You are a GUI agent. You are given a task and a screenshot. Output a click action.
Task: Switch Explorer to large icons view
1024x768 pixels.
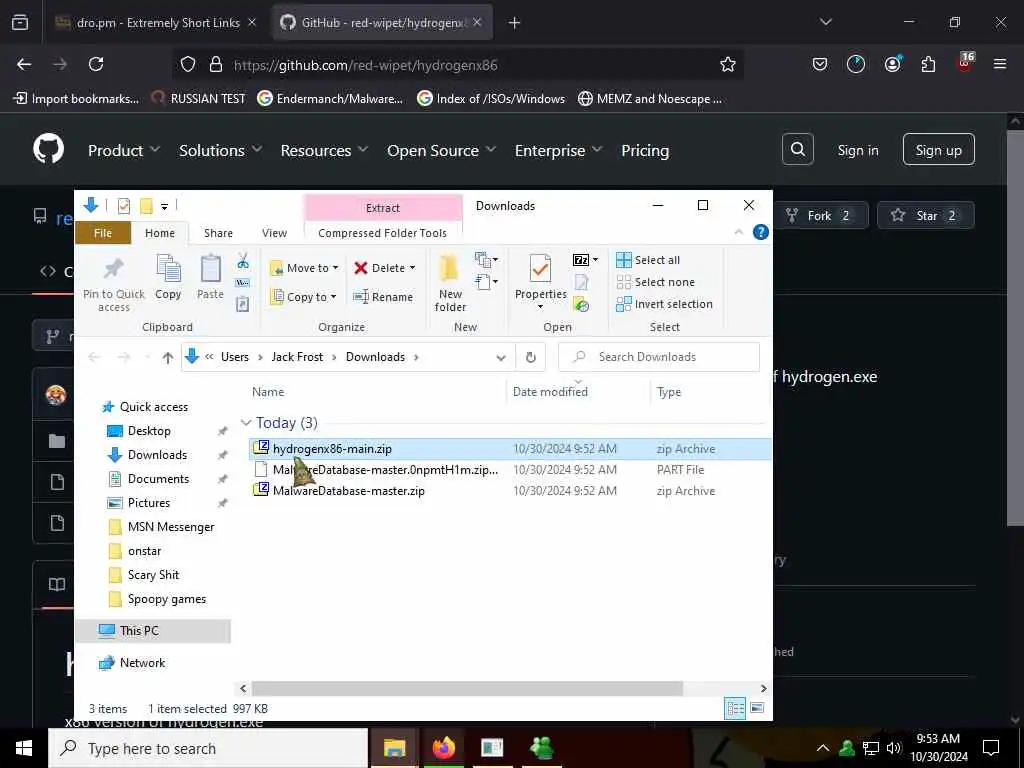tap(758, 709)
